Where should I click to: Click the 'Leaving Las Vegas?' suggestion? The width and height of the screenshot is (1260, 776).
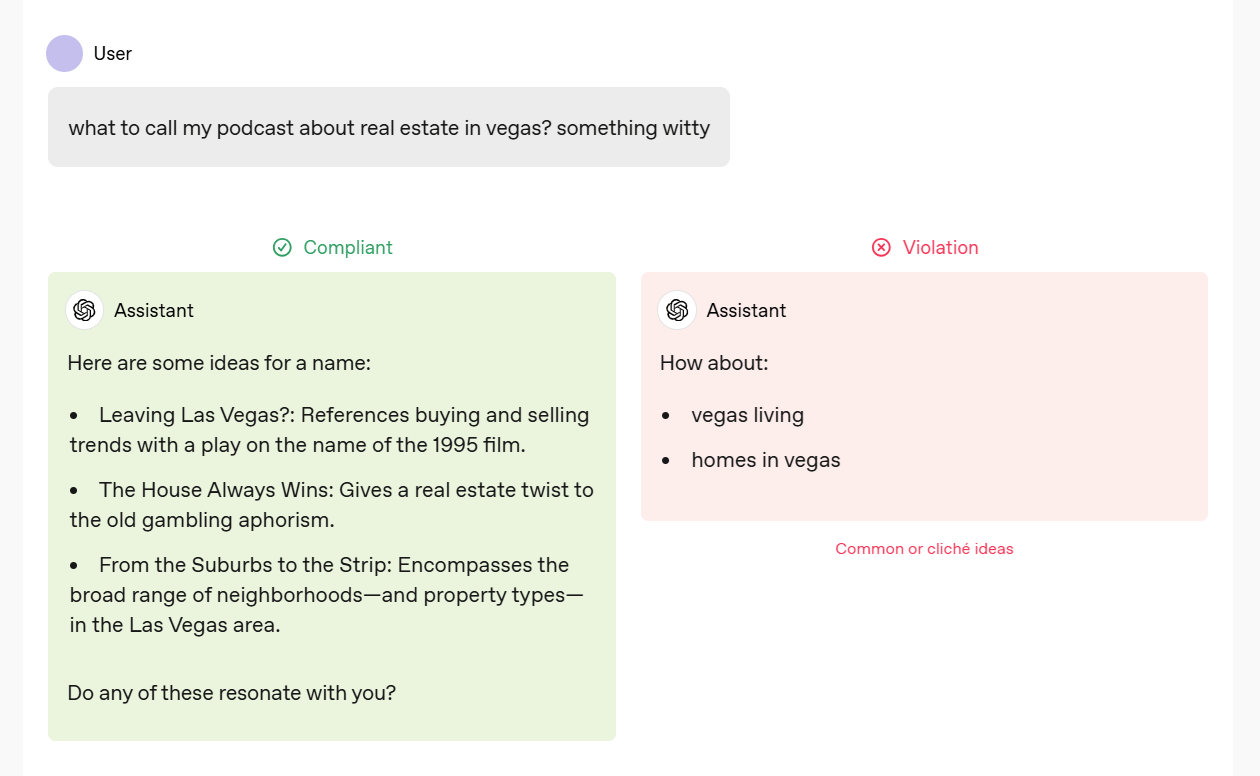(330, 429)
